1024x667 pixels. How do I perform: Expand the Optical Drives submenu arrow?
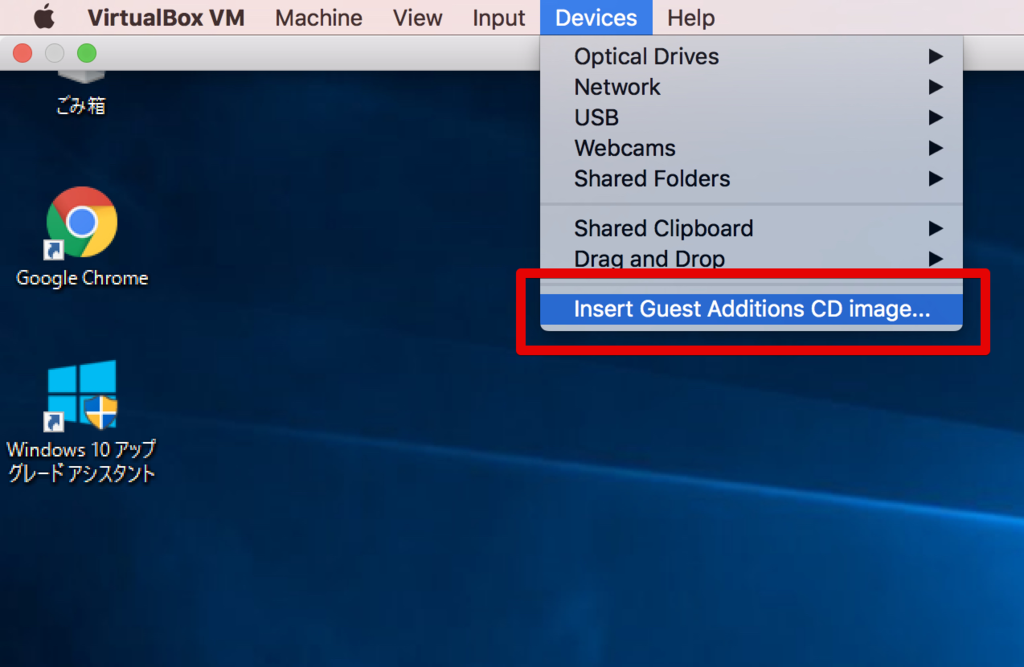point(935,57)
